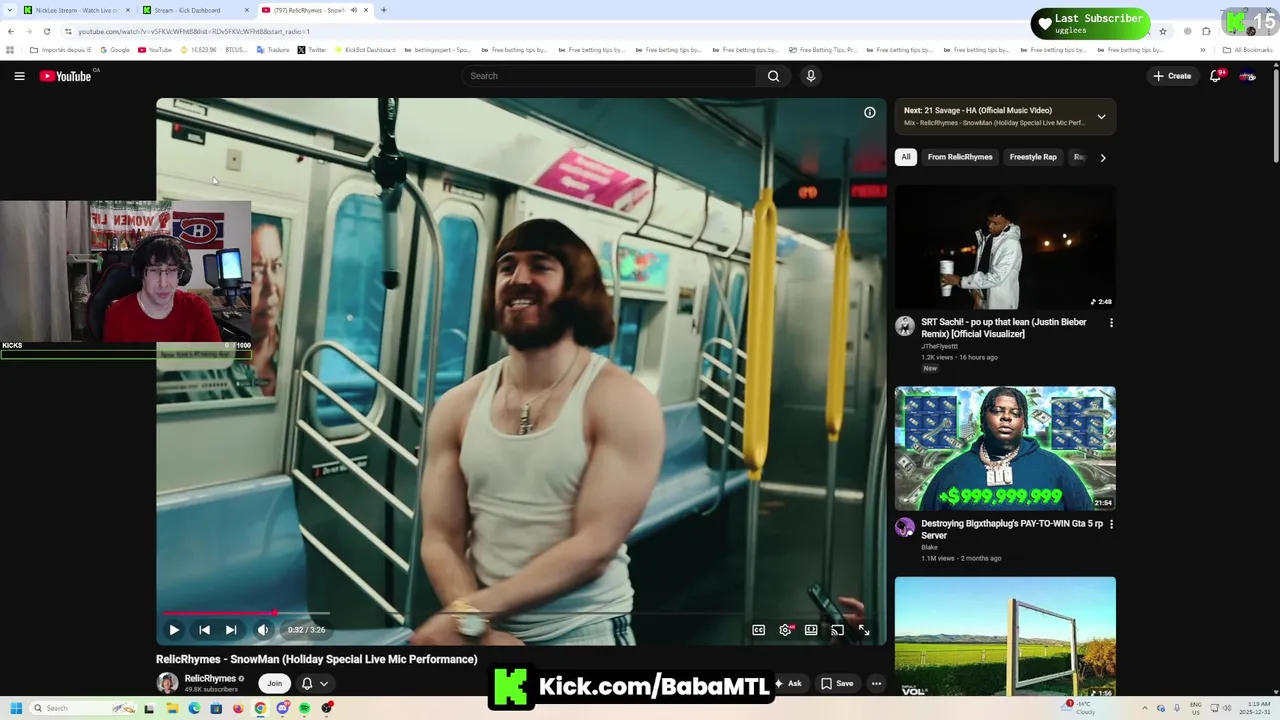Viewport: 1280px width, 720px height.
Task: Open options for SRT Sachi video
Action: click(1111, 323)
